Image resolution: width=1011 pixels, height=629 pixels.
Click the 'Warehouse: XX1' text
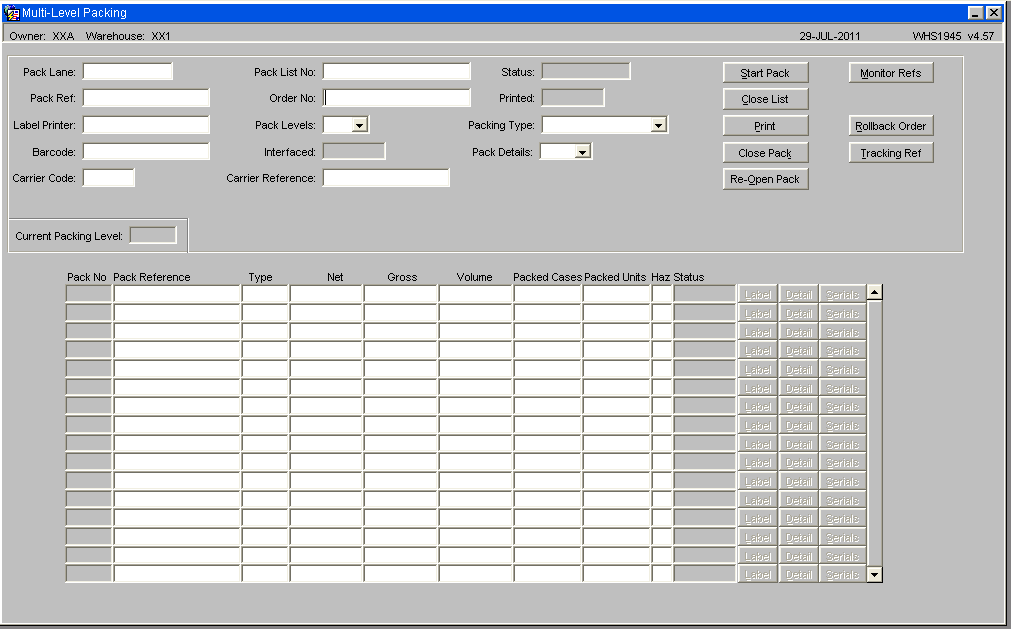coord(128,36)
